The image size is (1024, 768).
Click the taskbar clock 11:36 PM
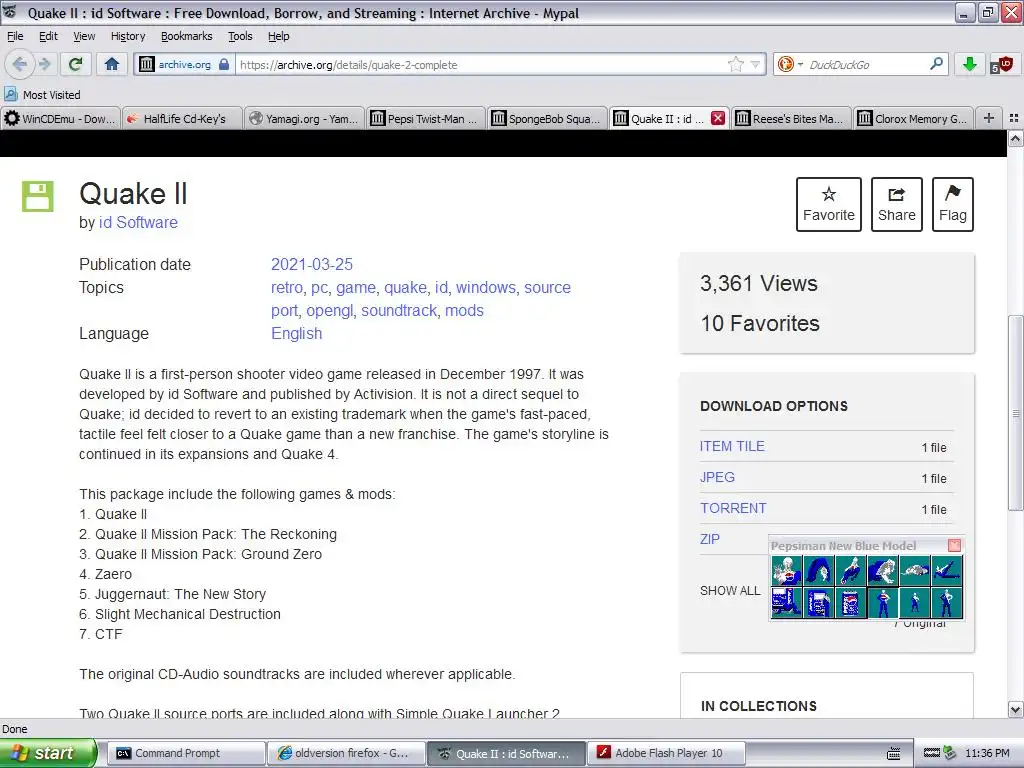(987, 753)
